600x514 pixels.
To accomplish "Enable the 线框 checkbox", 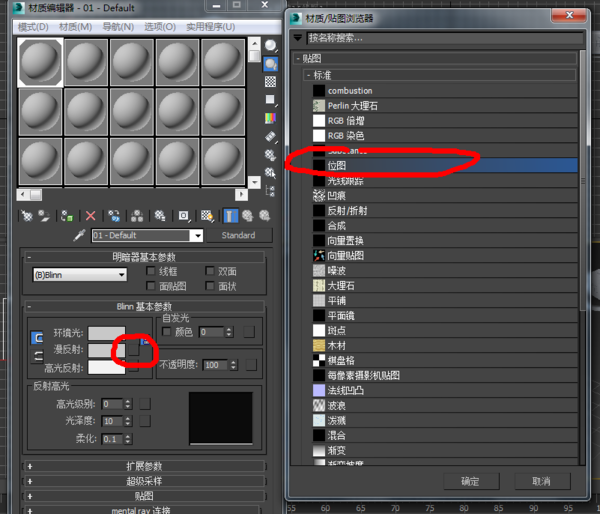I will [151, 271].
